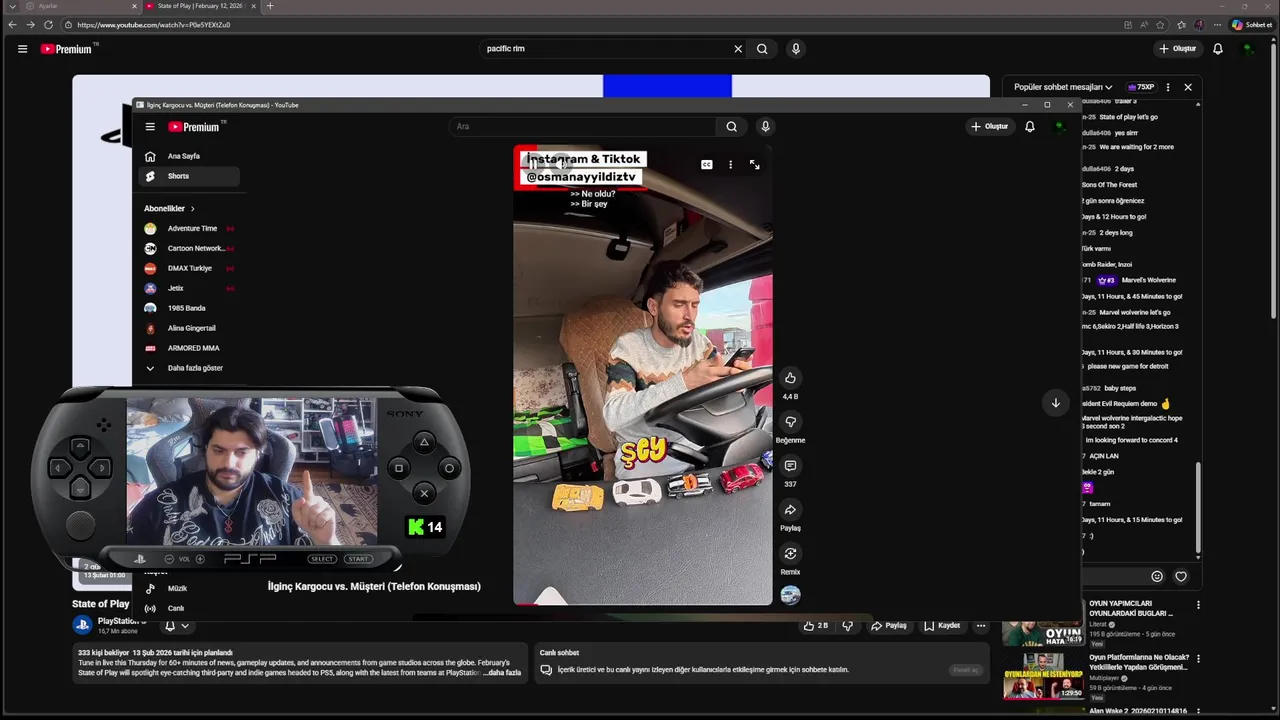The height and width of the screenshot is (720, 1280).
Task: Open Jetix subscription
Action: (190, 288)
